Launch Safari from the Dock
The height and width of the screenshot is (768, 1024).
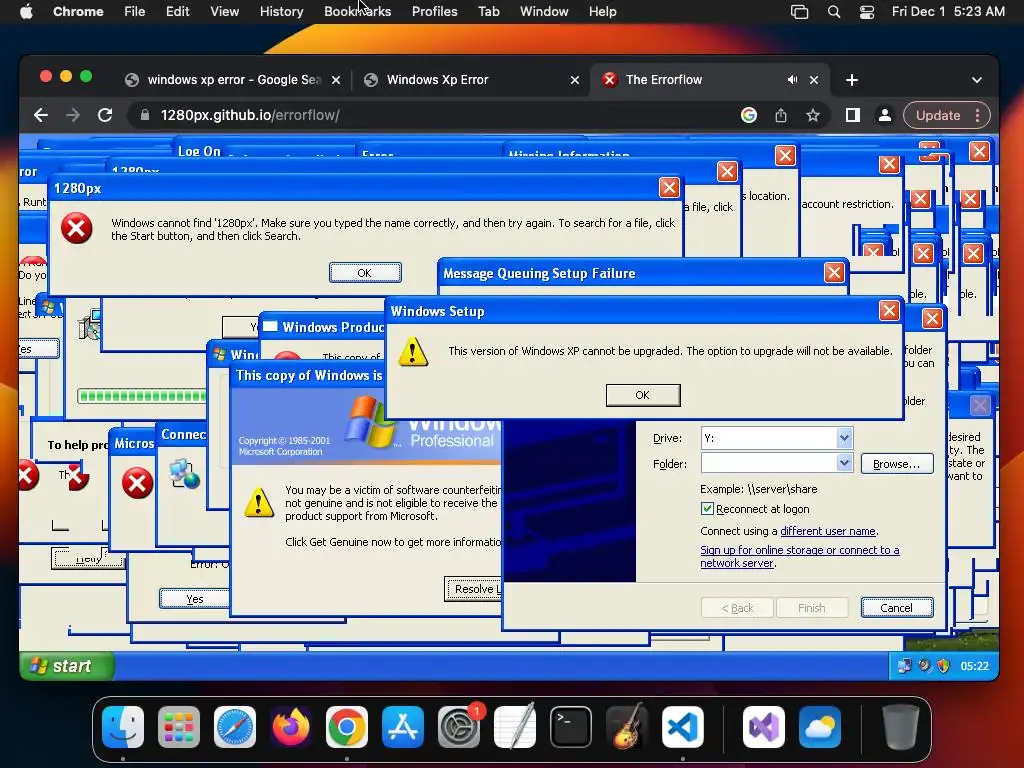[x=235, y=727]
